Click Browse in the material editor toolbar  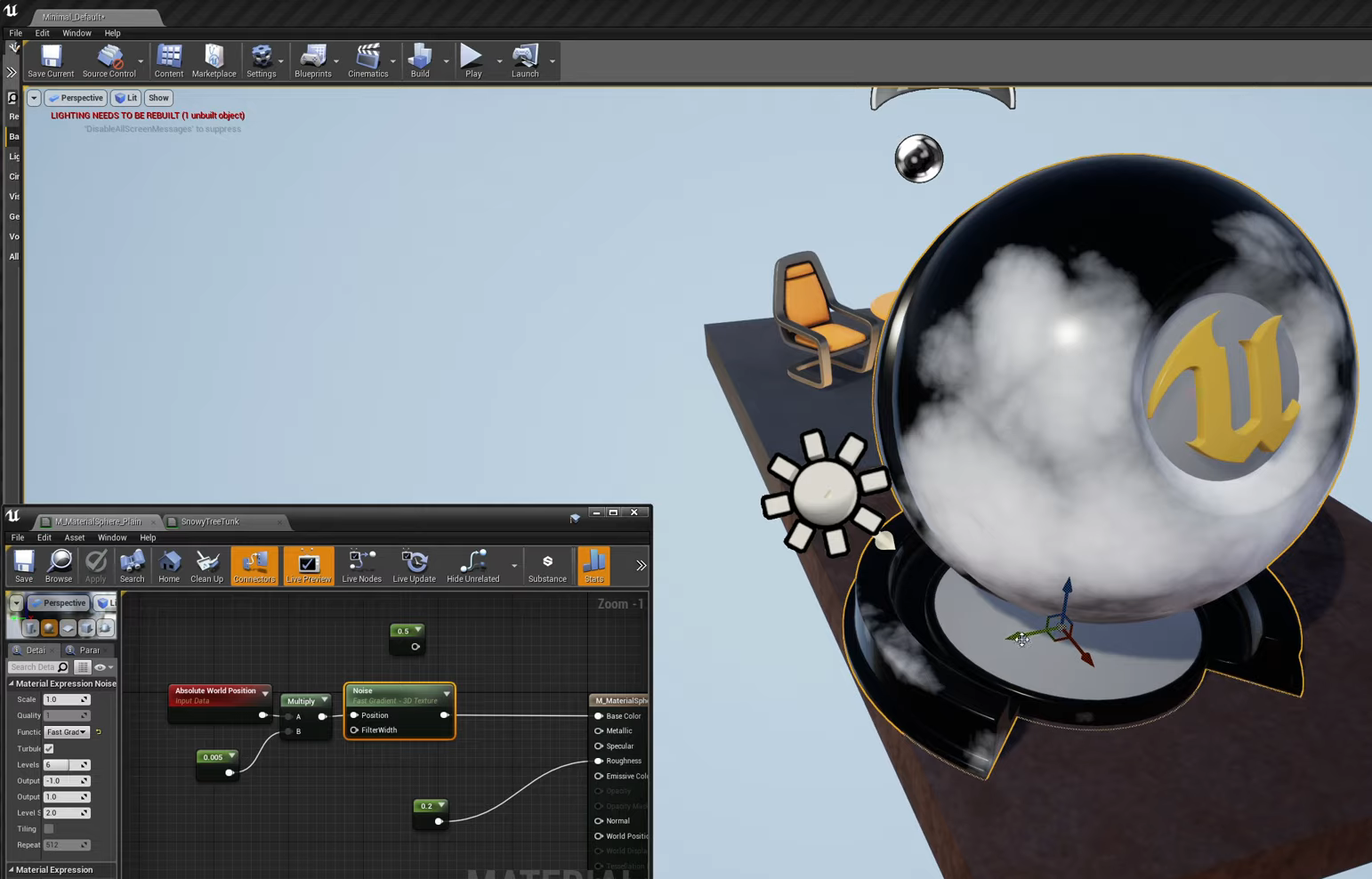tap(59, 566)
